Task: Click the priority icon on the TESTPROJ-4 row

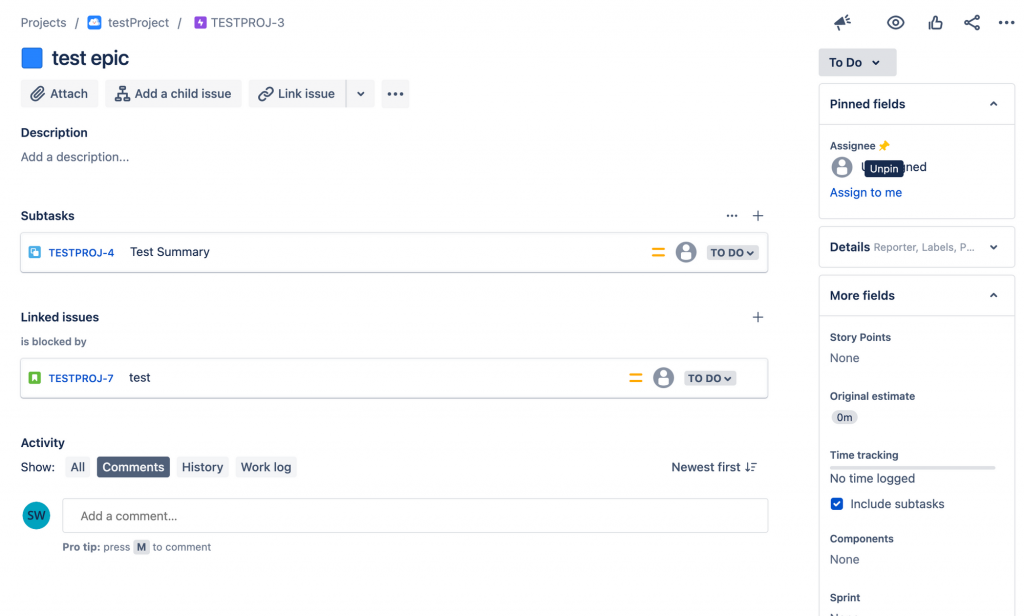Action: click(658, 252)
